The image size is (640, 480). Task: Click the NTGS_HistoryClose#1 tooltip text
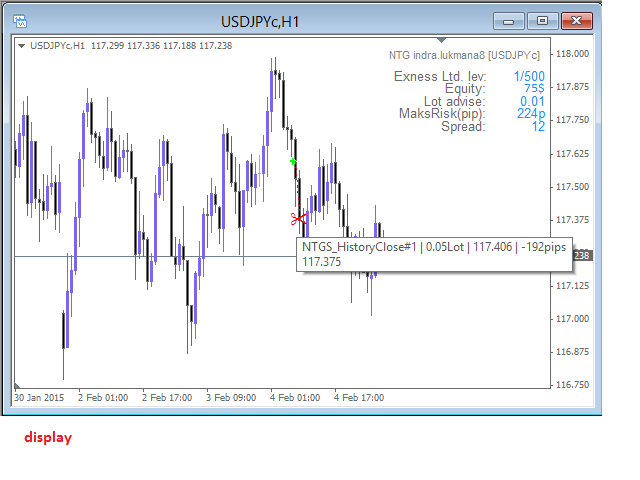click(434, 247)
